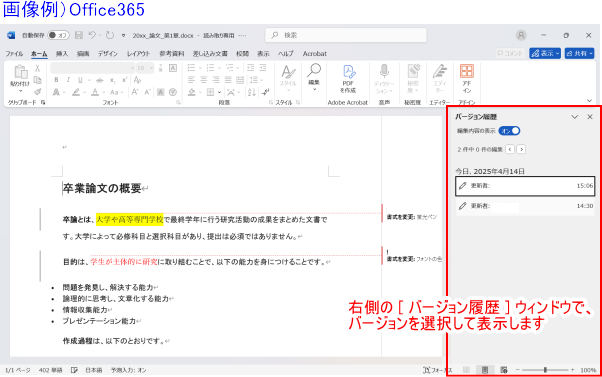Click the blue 共有 share button
Viewport: 602px width, 377px height.
tap(579, 53)
